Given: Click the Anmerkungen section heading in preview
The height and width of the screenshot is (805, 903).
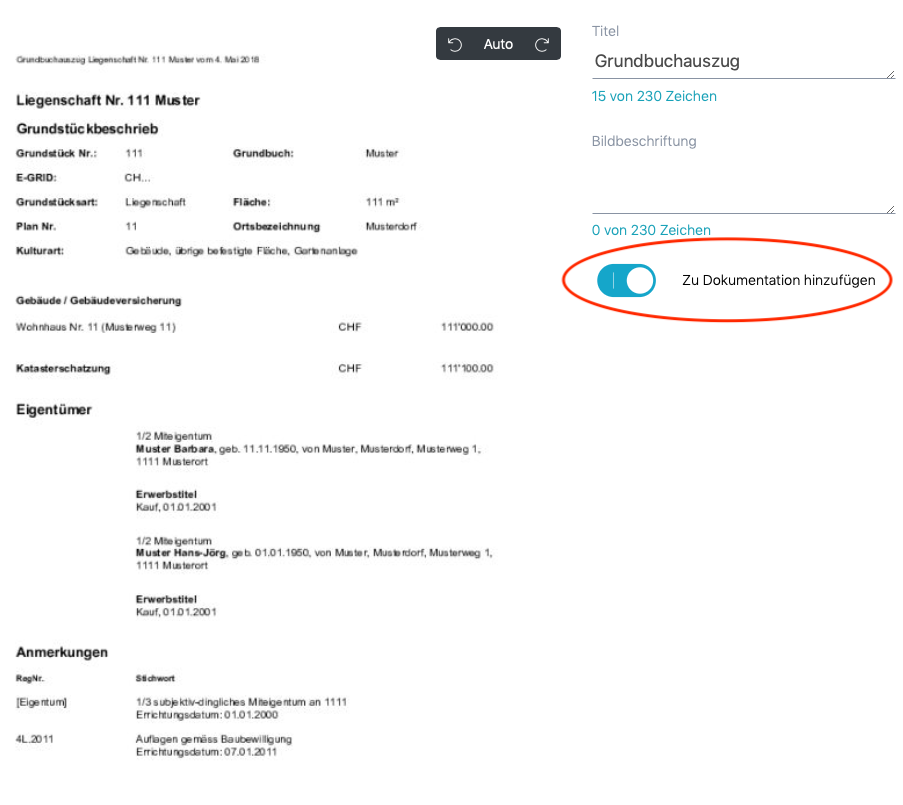Looking at the screenshot, I should click(x=62, y=652).
